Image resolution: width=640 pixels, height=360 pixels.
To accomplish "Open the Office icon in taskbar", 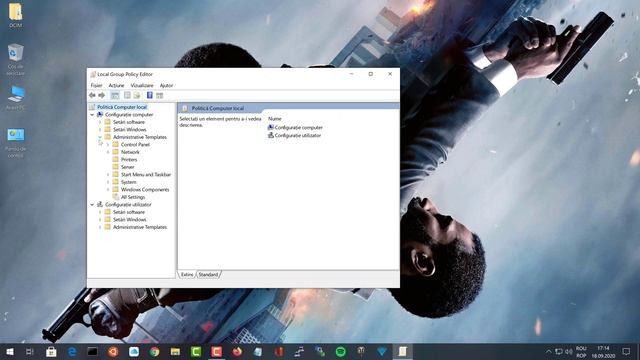I will click(x=279, y=351).
